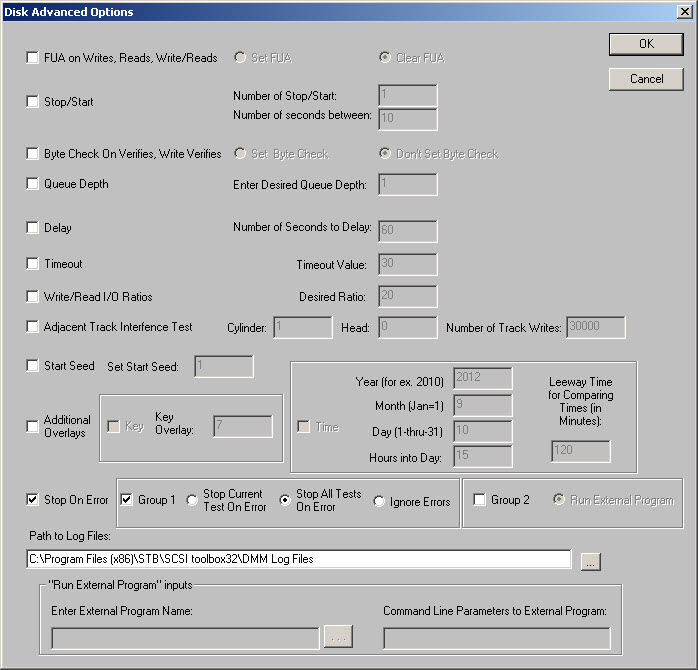Click the Set Start Seed field
Screen dimensions: 698x670
[x=224, y=366]
